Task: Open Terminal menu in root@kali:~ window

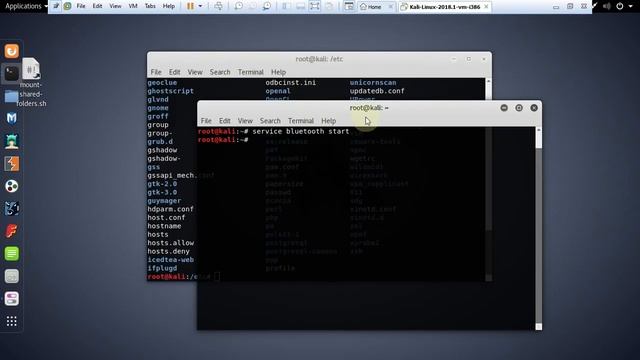Action: (301, 121)
